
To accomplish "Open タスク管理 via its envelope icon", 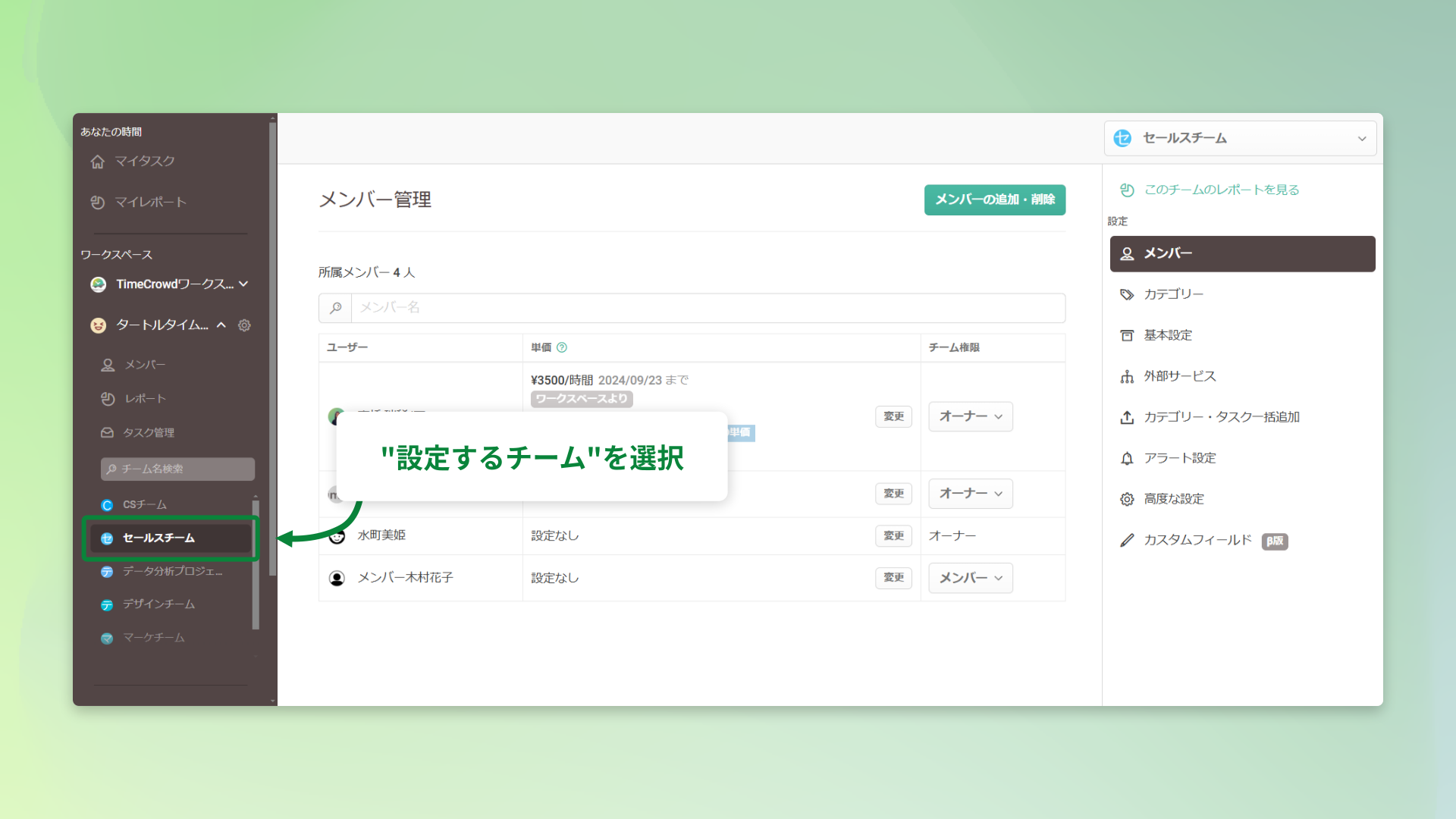I will pyautogui.click(x=109, y=432).
